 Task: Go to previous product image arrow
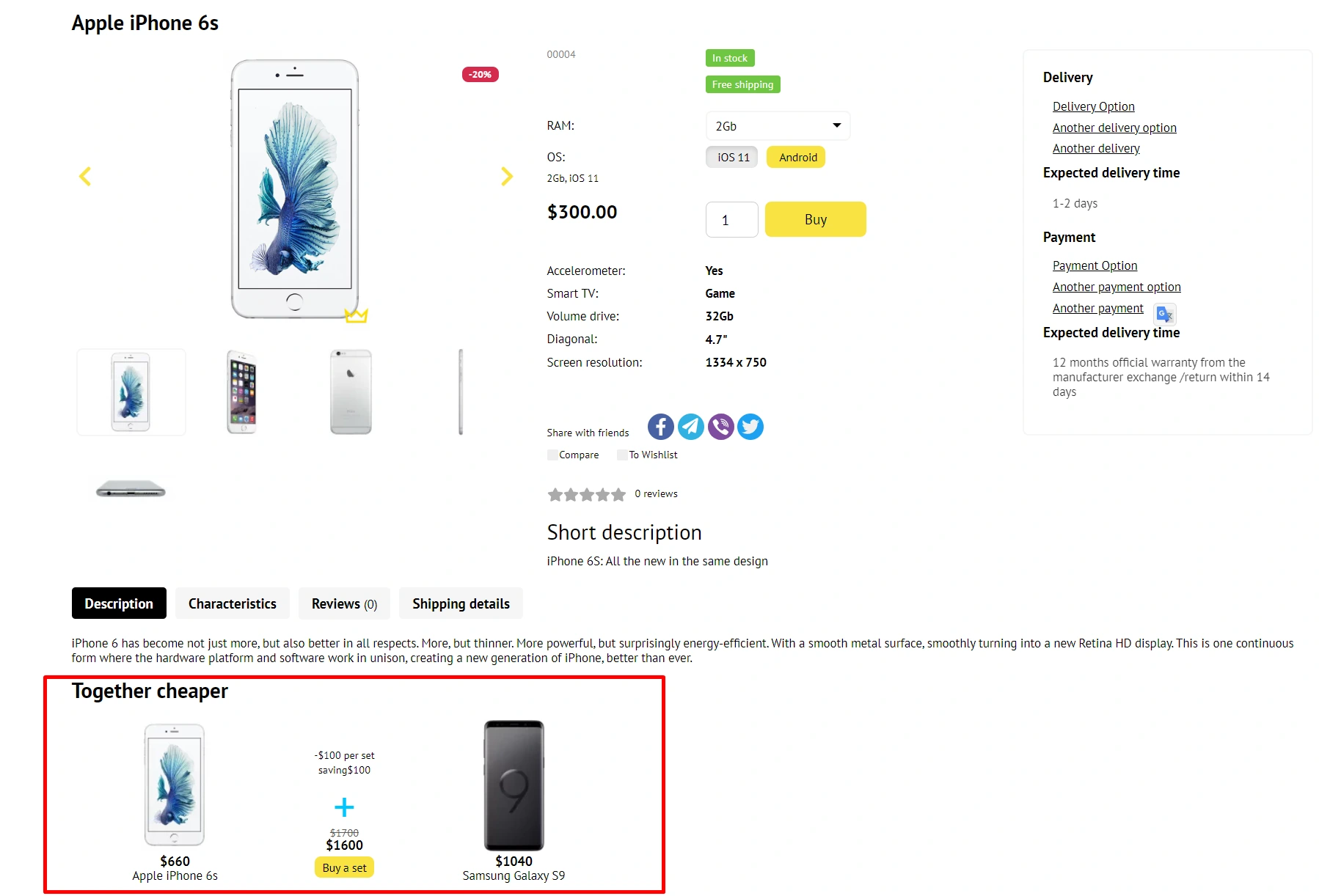point(85,176)
